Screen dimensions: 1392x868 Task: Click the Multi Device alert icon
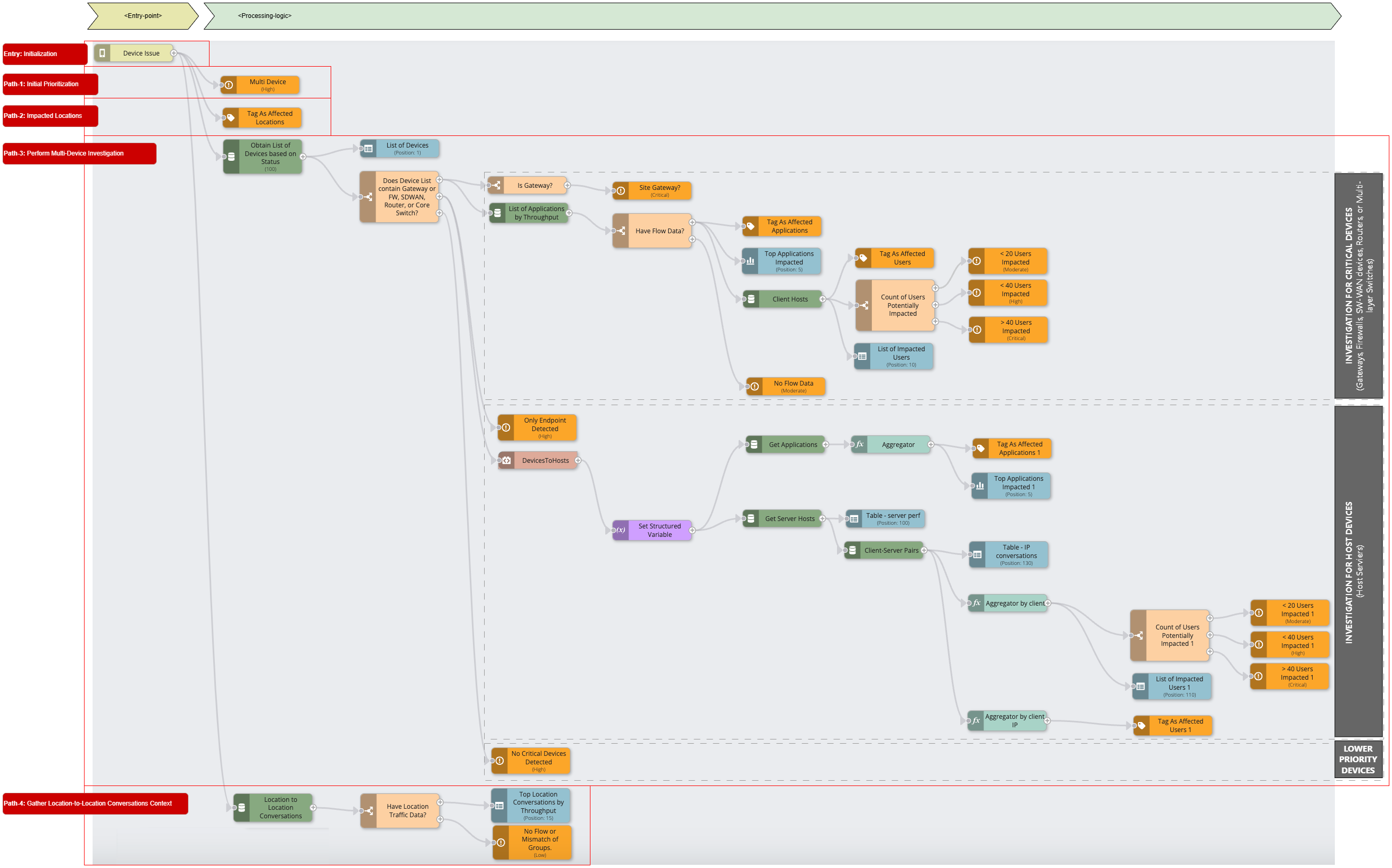click(229, 85)
